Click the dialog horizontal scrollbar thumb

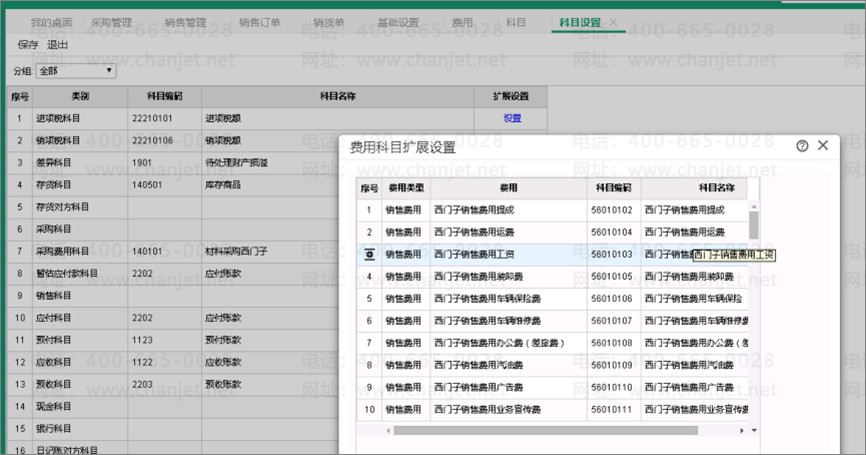click(560, 430)
